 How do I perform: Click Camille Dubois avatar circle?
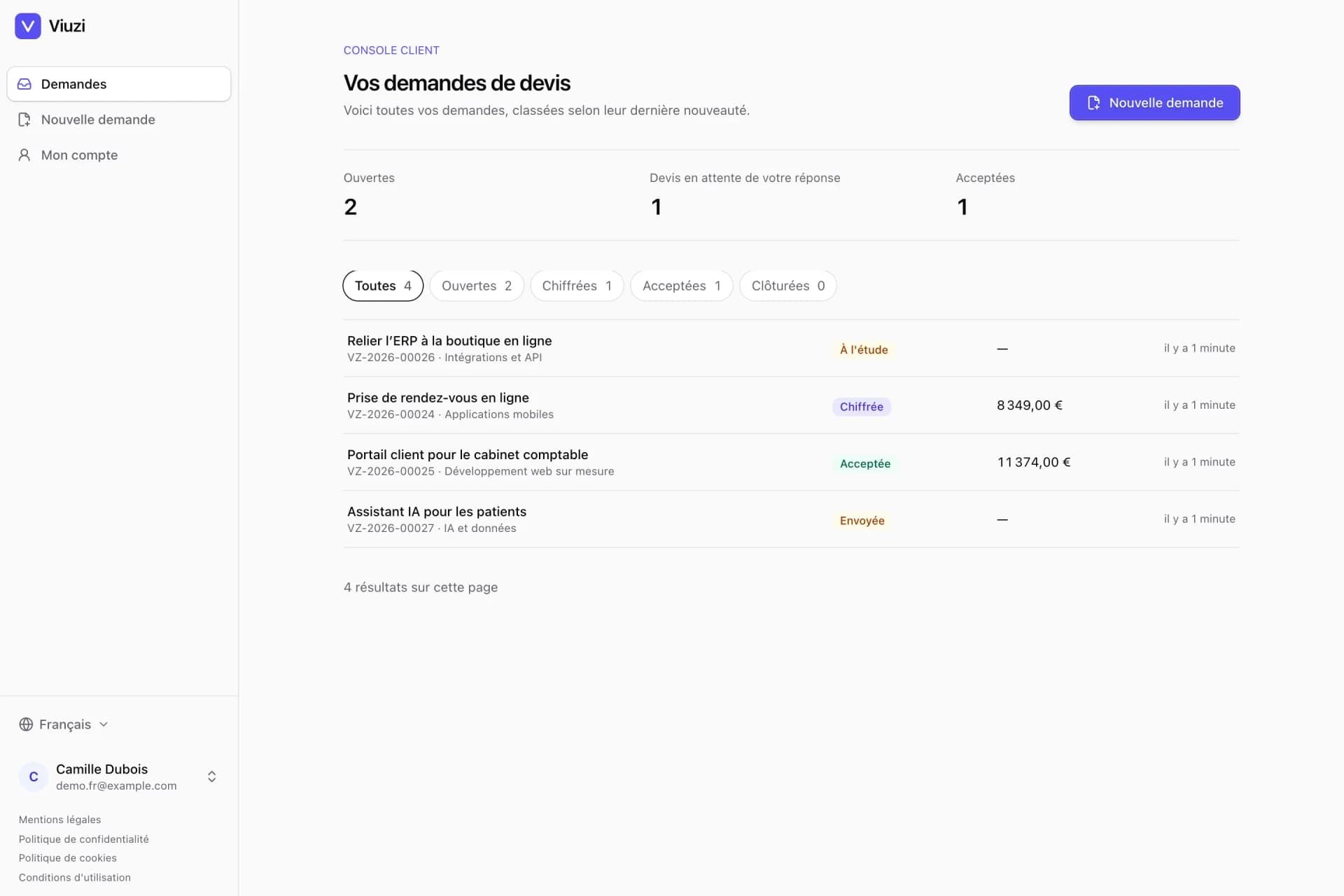pyautogui.click(x=34, y=777)
